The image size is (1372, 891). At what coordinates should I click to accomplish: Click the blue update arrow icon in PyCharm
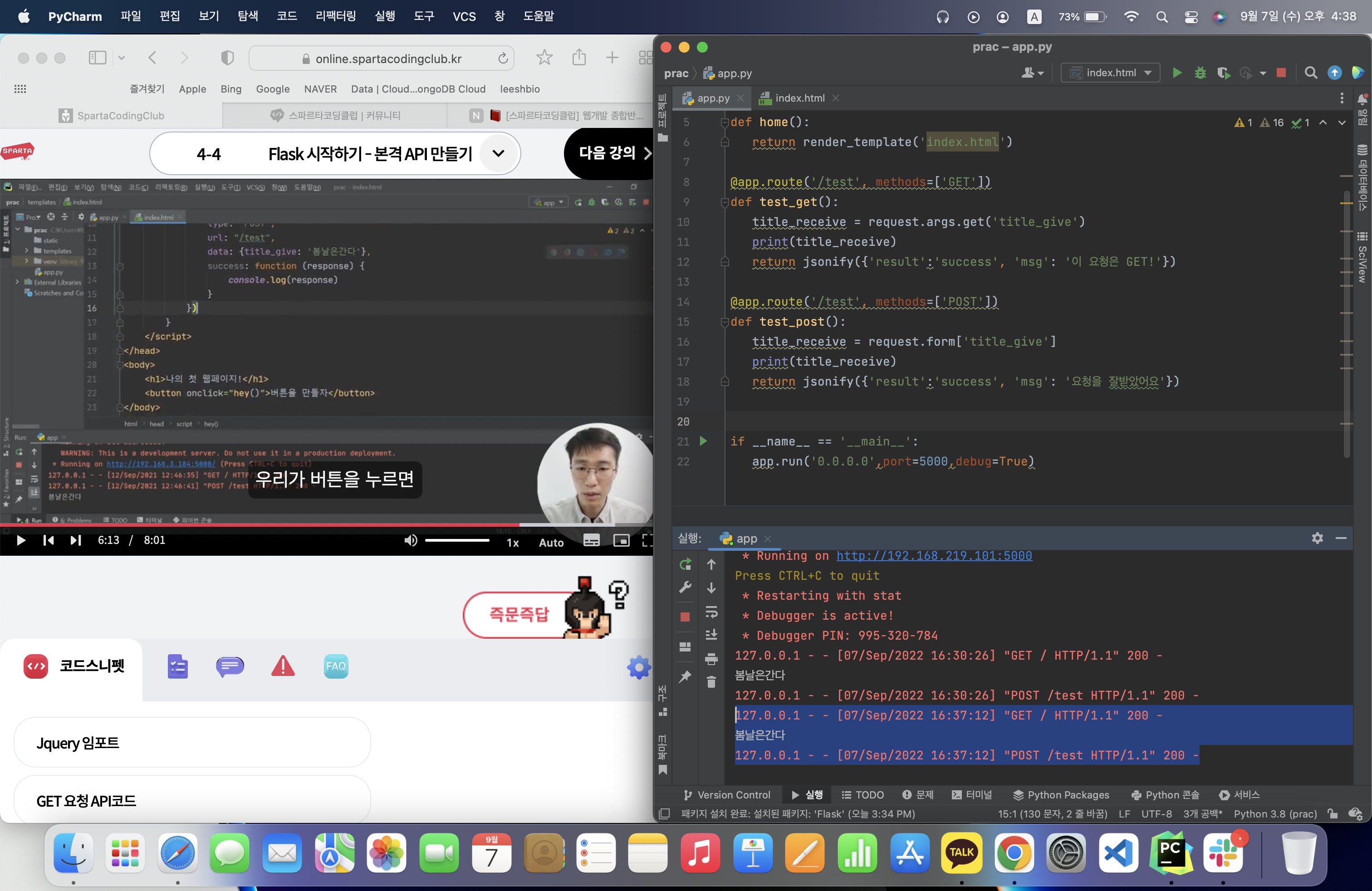tap(1334, 73)
